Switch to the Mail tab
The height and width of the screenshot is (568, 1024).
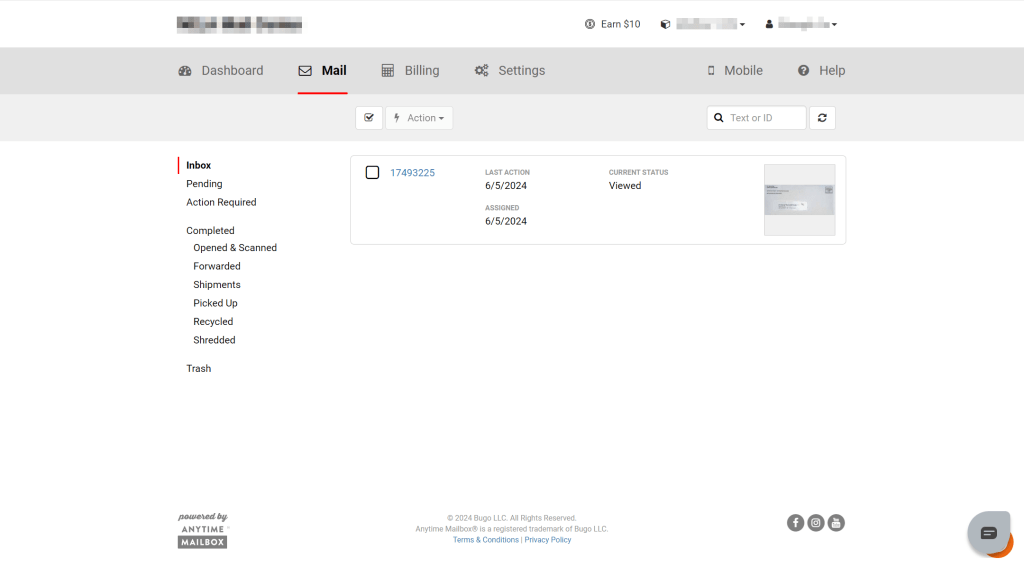pyautogui.click(x=323, y=71)
